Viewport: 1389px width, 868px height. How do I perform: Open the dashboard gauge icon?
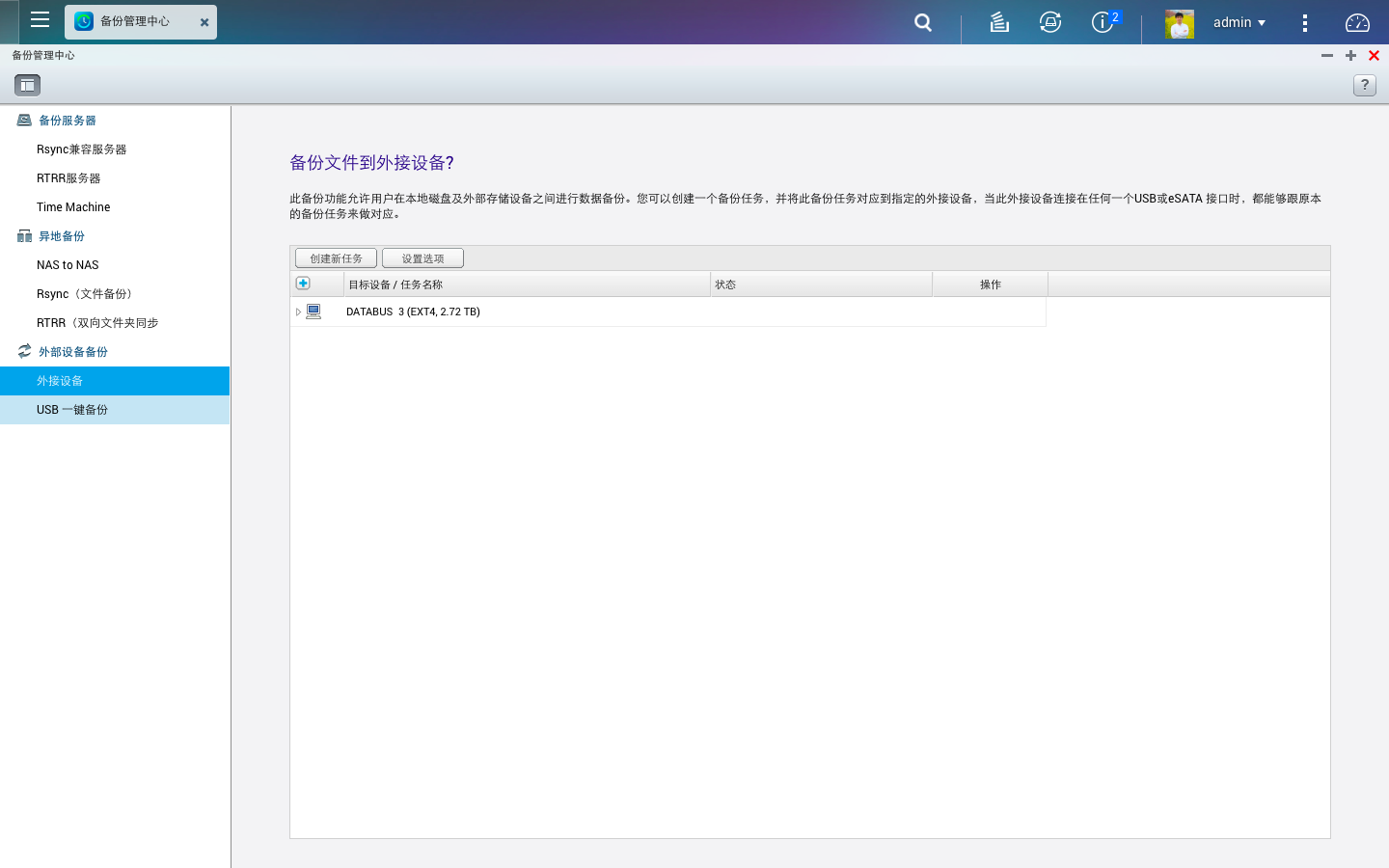point(1357,22)
